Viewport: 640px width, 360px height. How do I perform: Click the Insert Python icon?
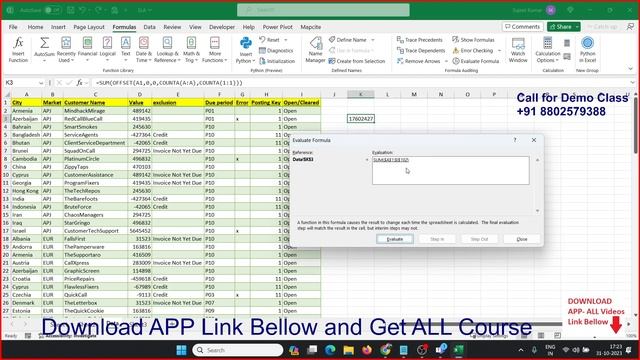point(246,44)
